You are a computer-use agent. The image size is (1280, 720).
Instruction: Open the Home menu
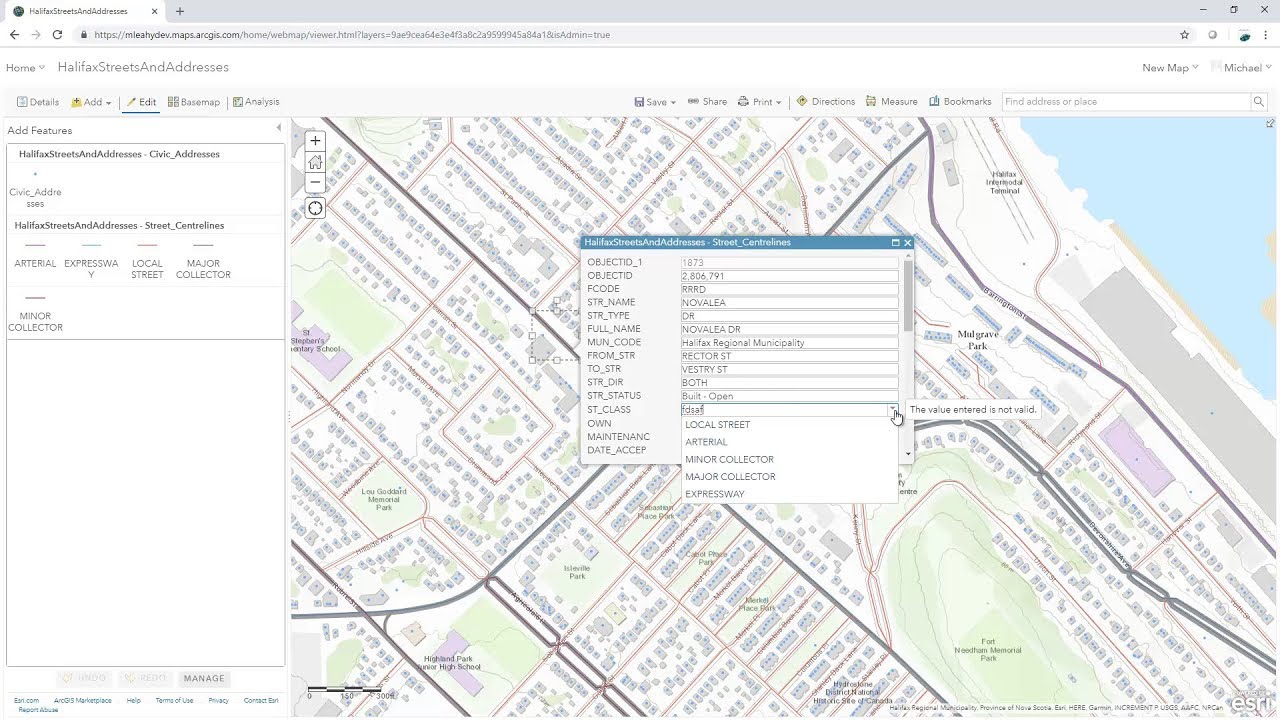coord(25,68)
